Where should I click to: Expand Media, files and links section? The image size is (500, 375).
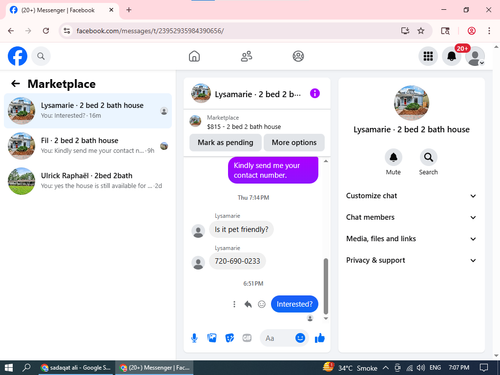click(x=411, y=239)
